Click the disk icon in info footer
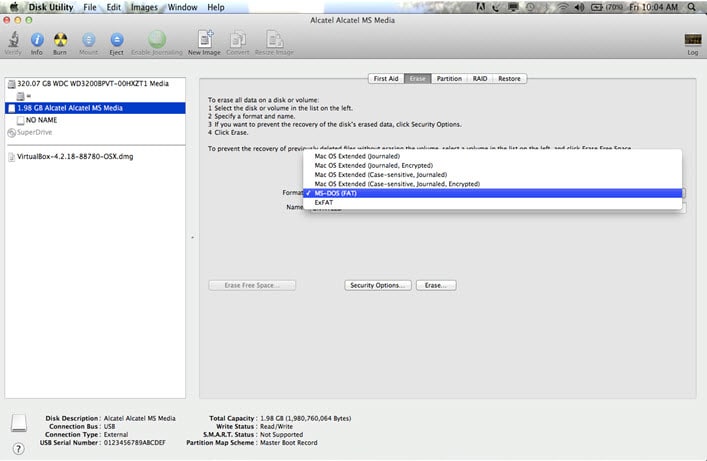This screenshot has height=461, width=707. click(x=19, y=423)
